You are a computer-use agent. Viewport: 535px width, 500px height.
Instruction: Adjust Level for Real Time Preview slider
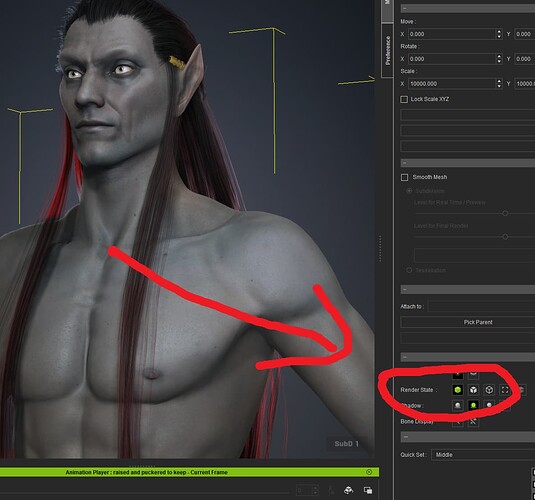(505, 213)
